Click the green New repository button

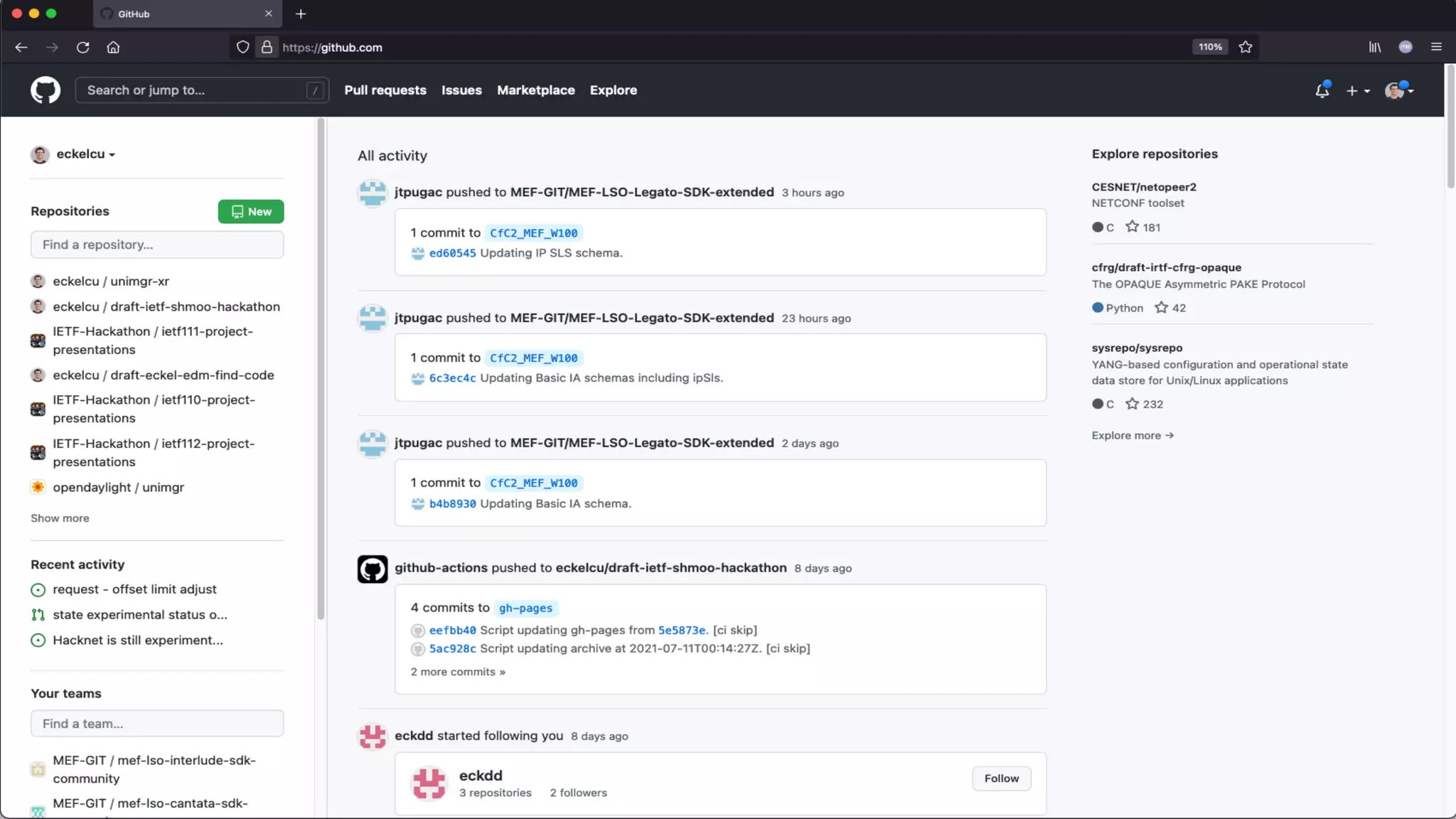(x=251, y=212)
